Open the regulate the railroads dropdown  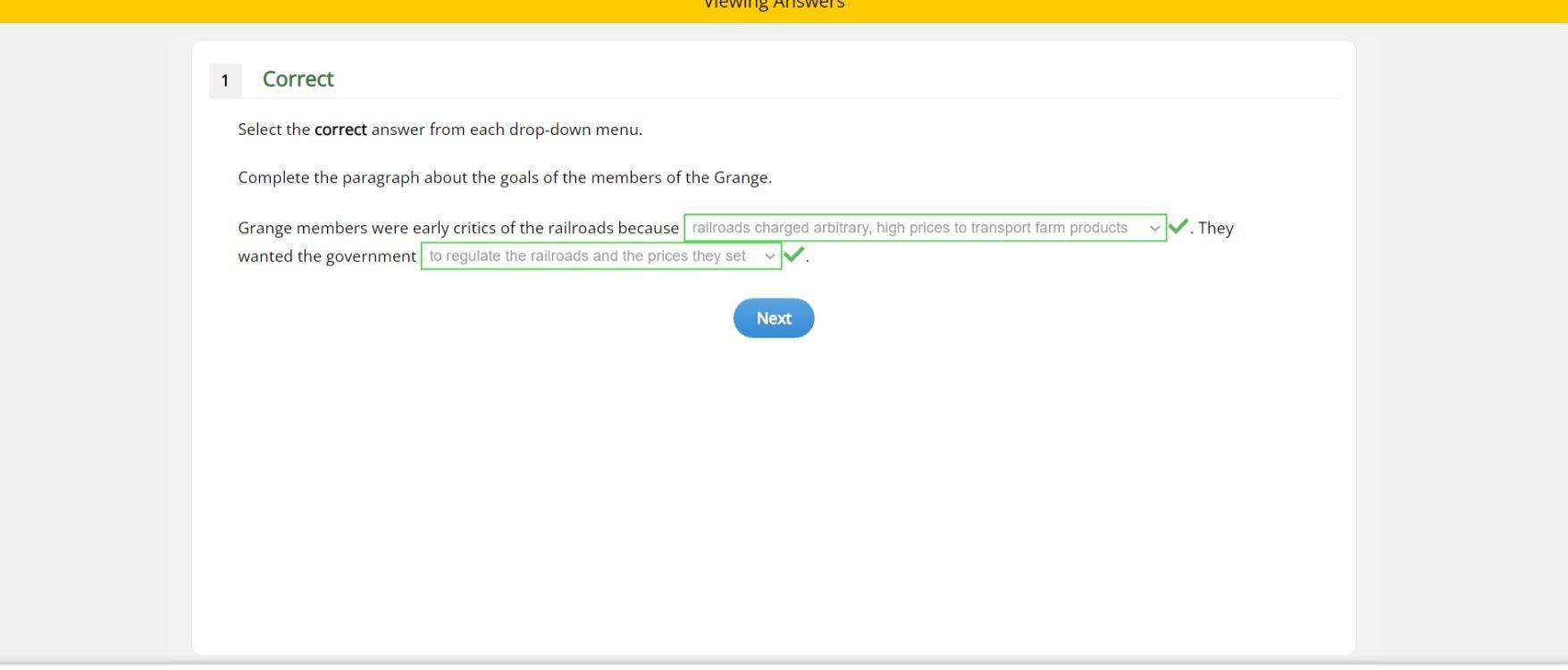[x=601, y=255]
